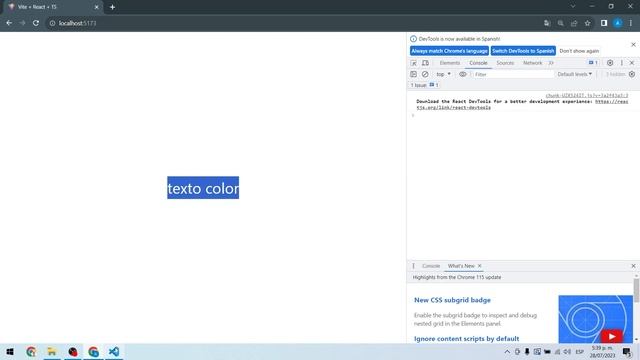Switch to the drawer Console tab
Screen dimensions: 640x360
point(431,266)
